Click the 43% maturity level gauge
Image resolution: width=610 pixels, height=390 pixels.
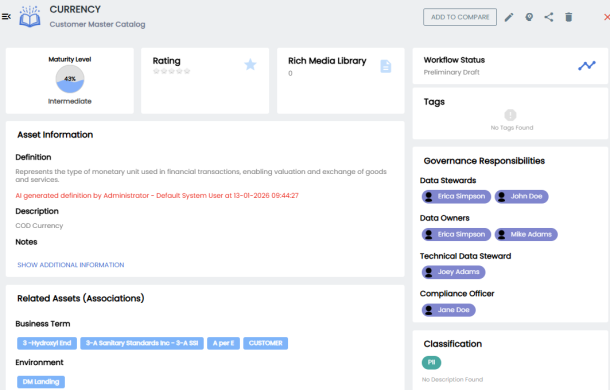(70, 79)
